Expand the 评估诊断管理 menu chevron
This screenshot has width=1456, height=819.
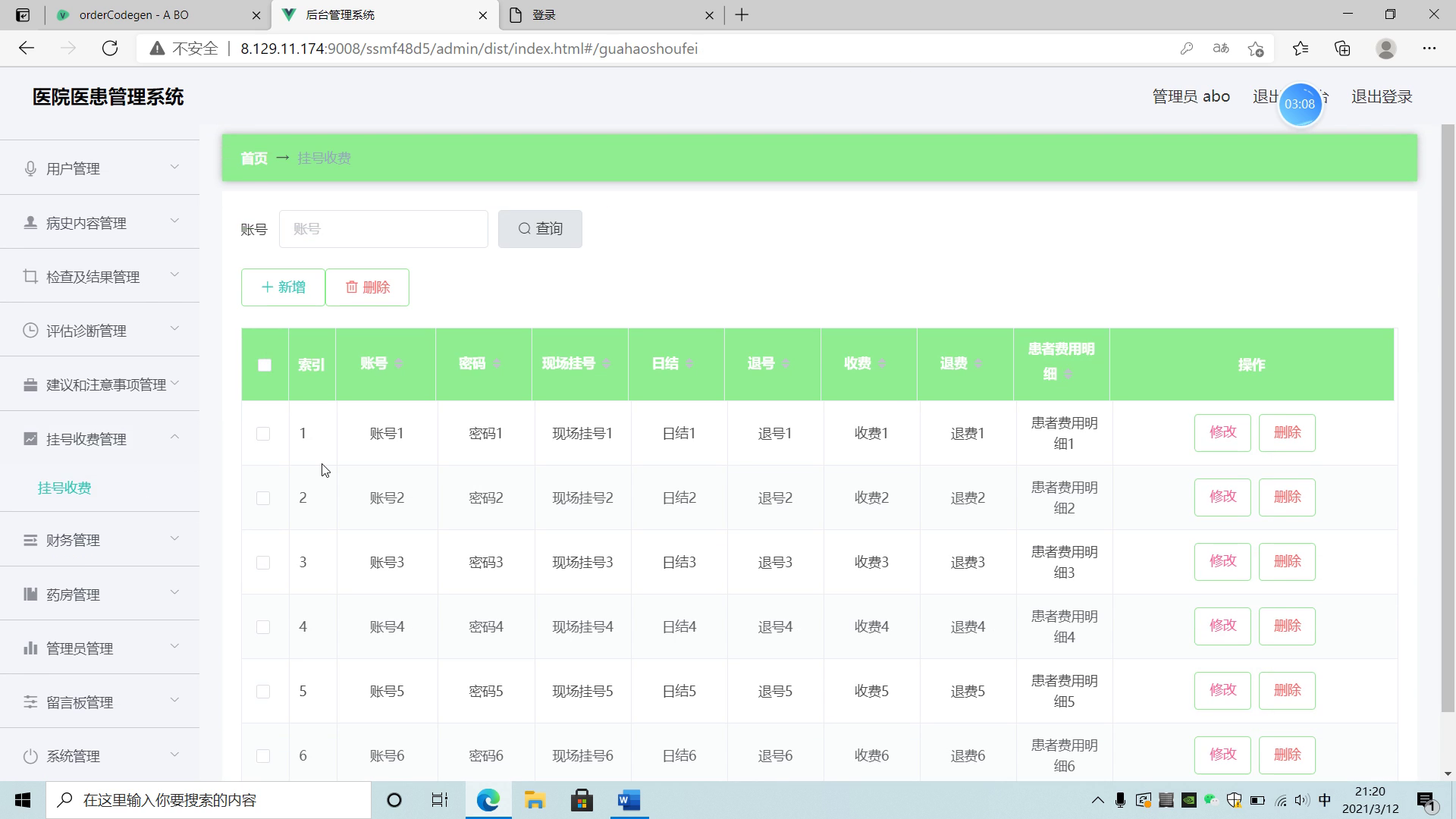pyautogui.click(x=174, y=328)
